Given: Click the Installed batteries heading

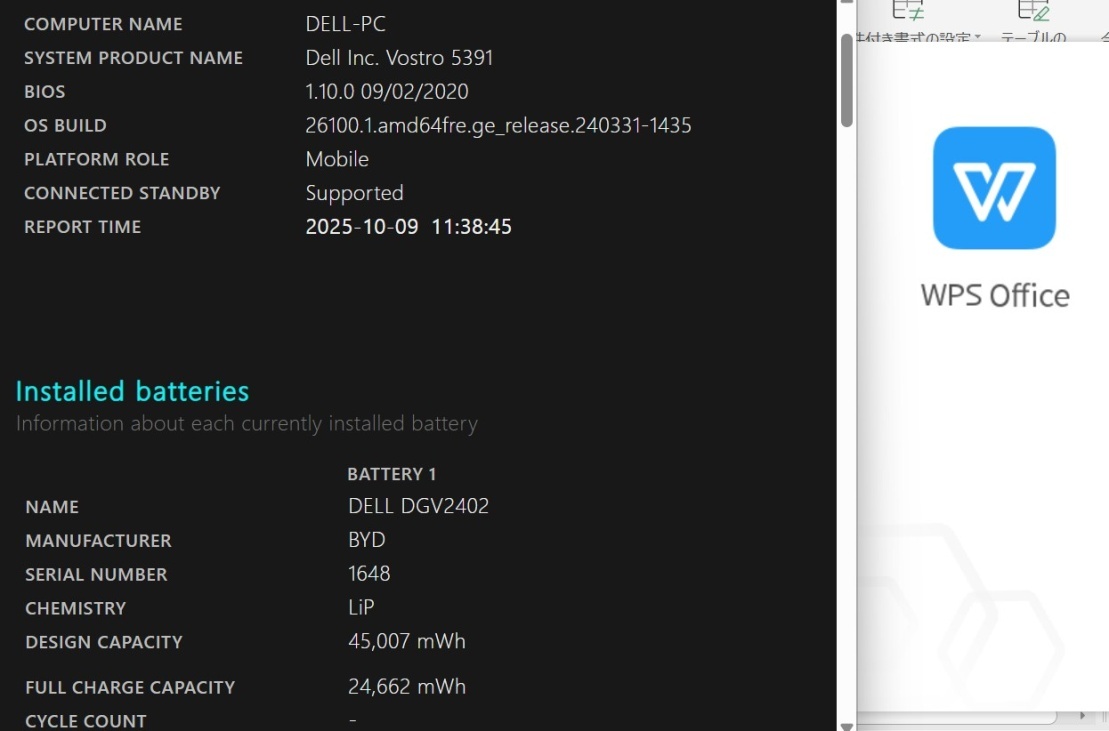Looking at the screenshot, I should coord(132,391).
